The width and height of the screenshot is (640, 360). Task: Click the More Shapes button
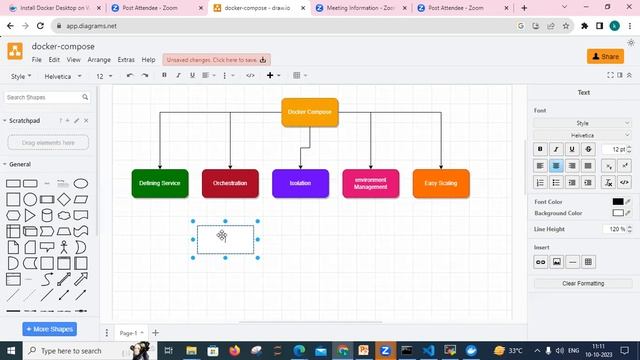click(x=49, y=329)
